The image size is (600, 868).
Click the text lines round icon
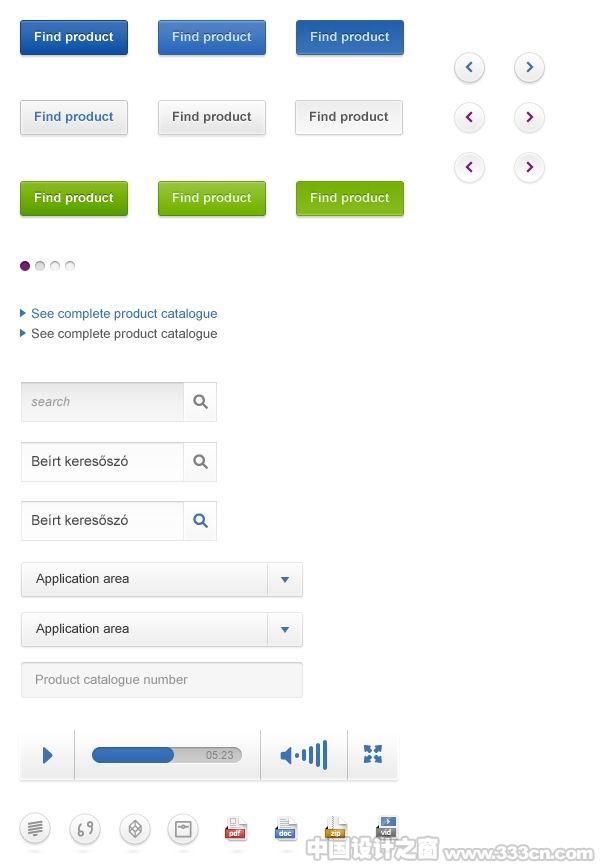tap(35, 829)
